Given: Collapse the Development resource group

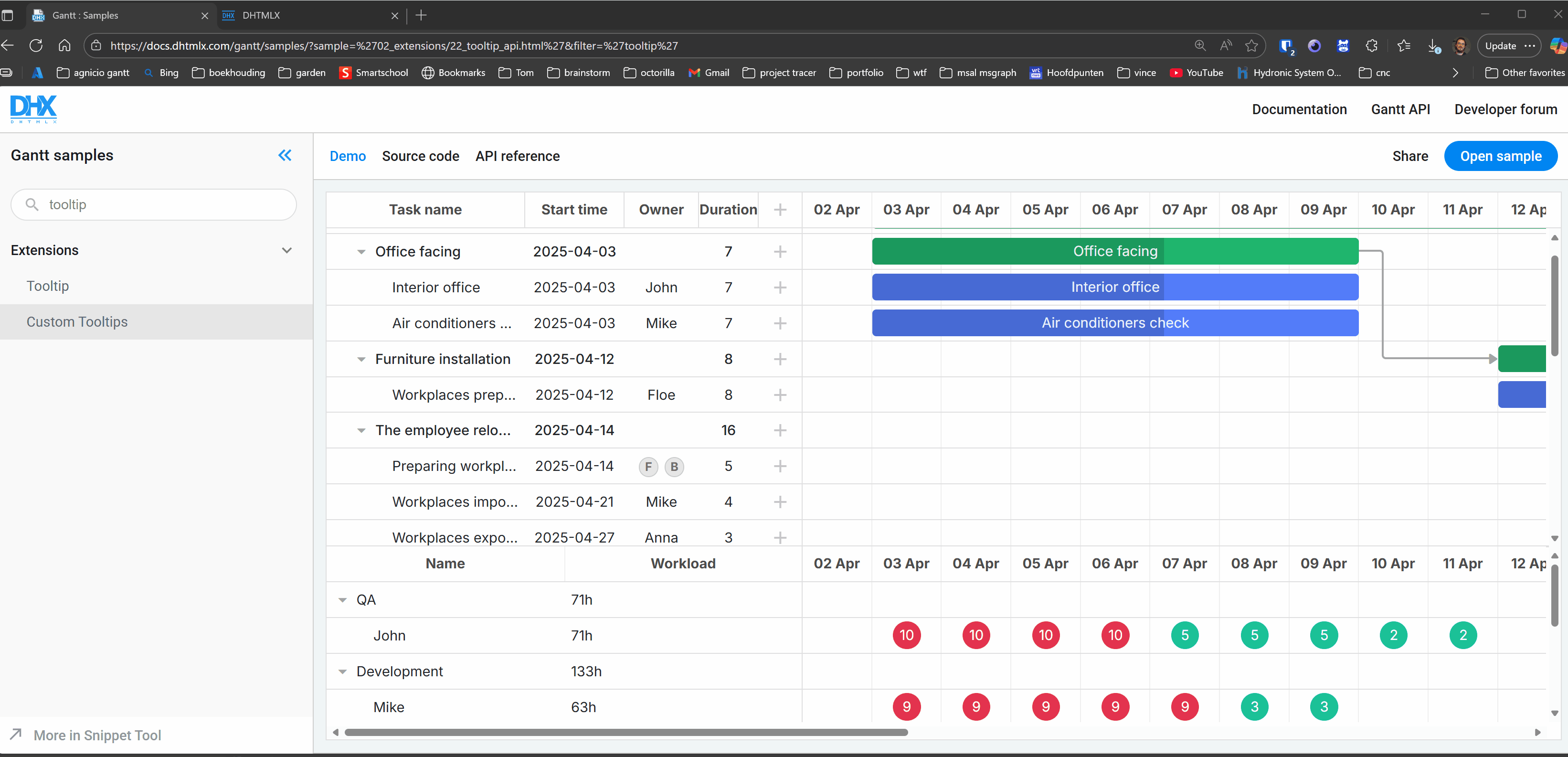Looking at the screenshot, I should point(343,672).
